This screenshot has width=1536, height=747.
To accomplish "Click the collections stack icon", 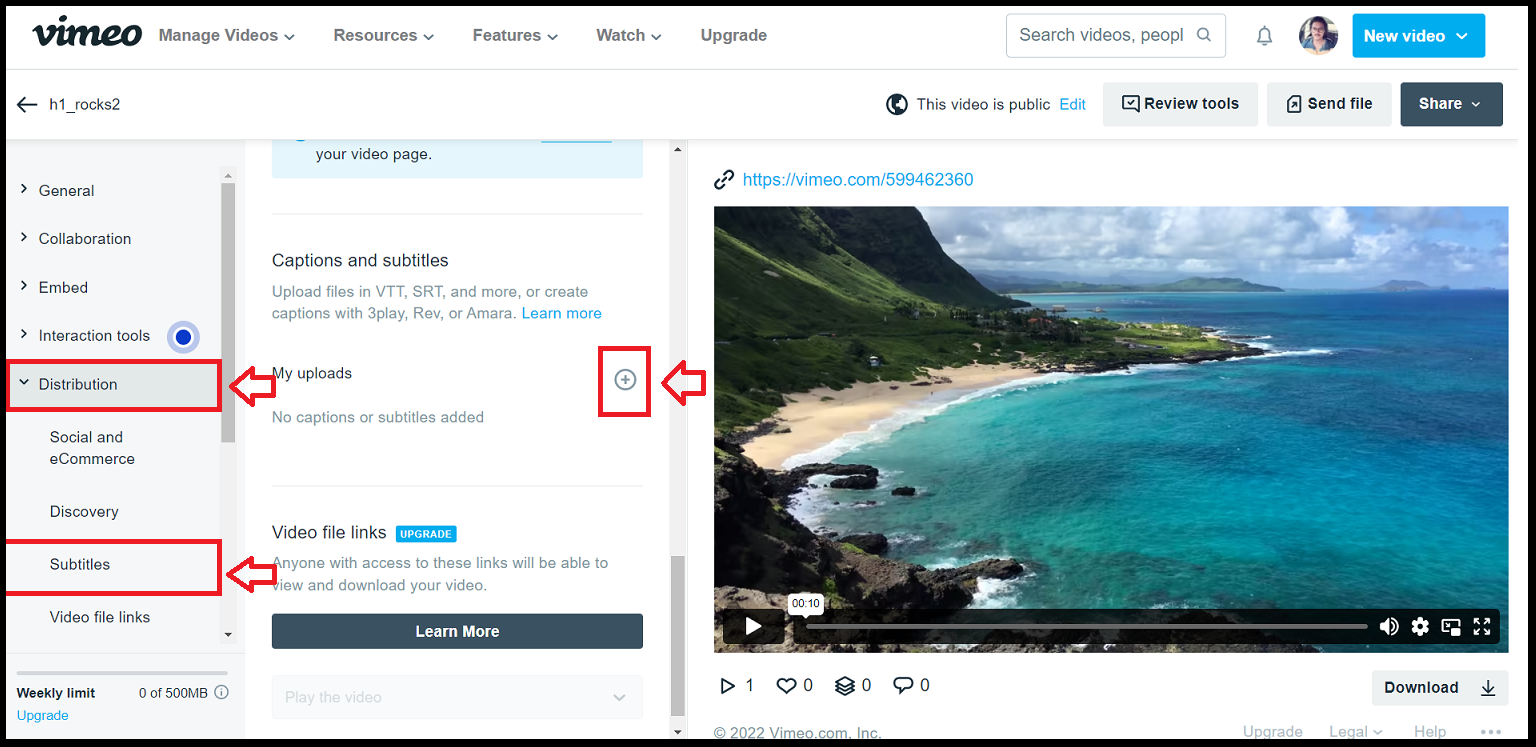I will pyautogui.click(x=845, y=686).
